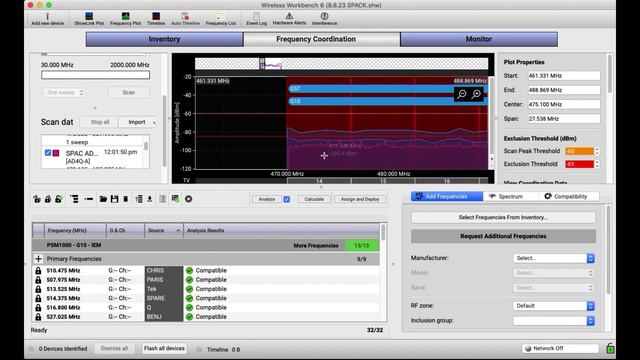Click lock icon for 527.025 MHz row
Image resolution: width=640 pixels, height=360 pixels.
(38, 317)
